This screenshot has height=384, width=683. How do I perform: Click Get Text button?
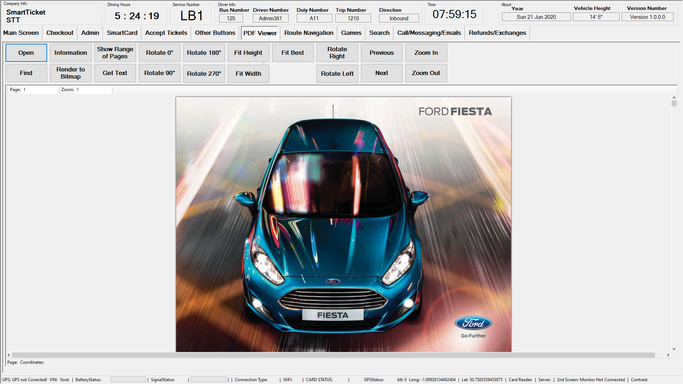115,73
